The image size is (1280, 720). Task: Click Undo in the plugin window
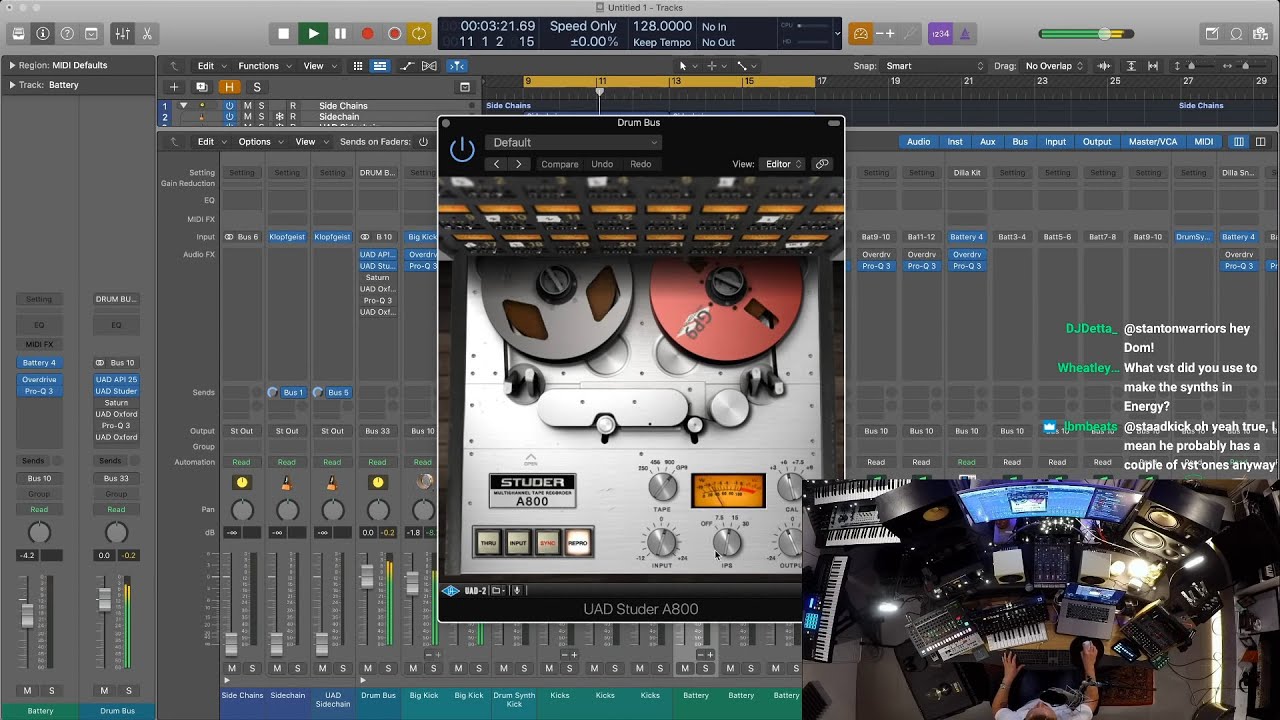[x=602, y=164]
